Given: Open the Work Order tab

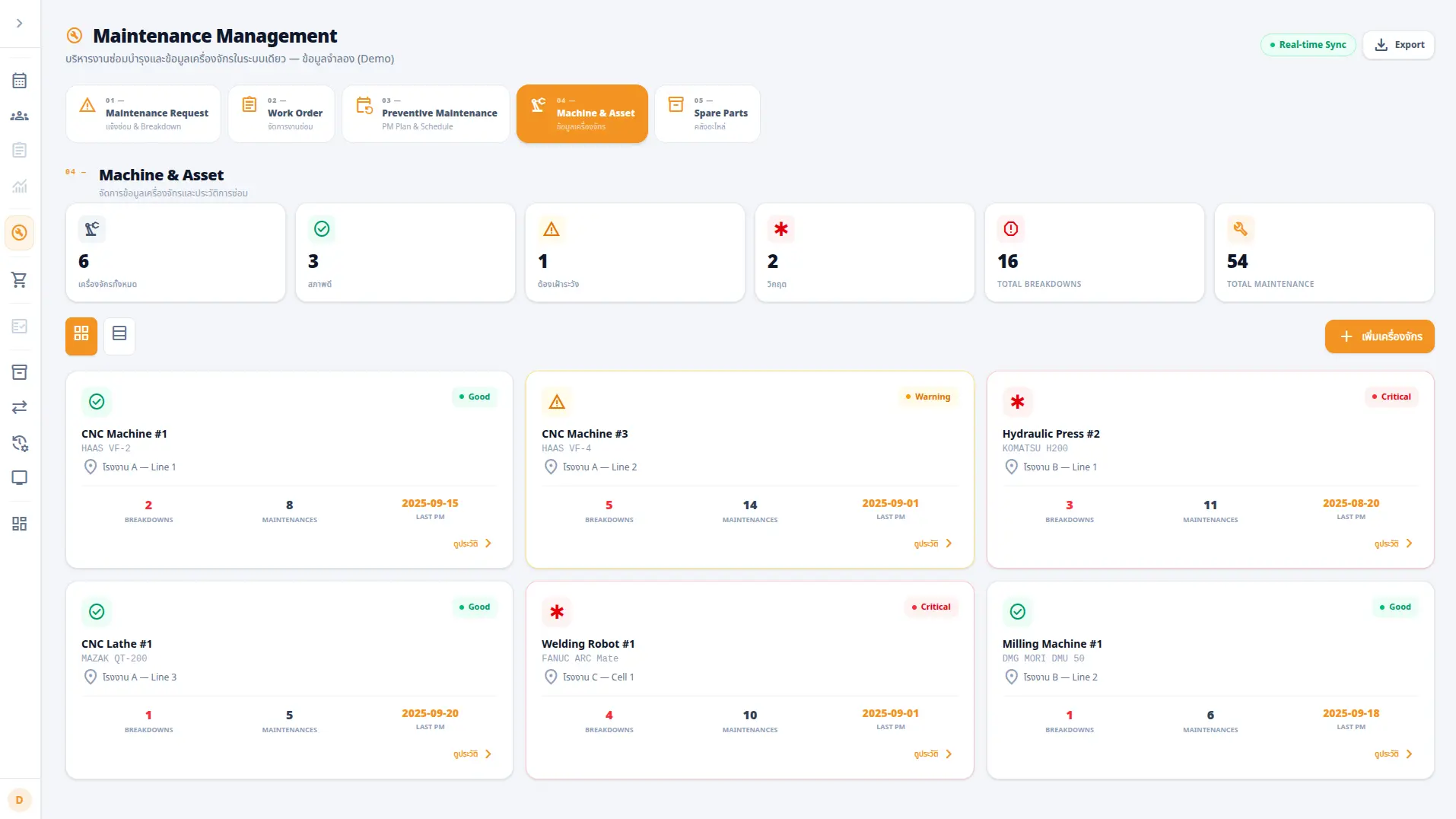Looking at the screenshot, I should click(x=281, y=113).
